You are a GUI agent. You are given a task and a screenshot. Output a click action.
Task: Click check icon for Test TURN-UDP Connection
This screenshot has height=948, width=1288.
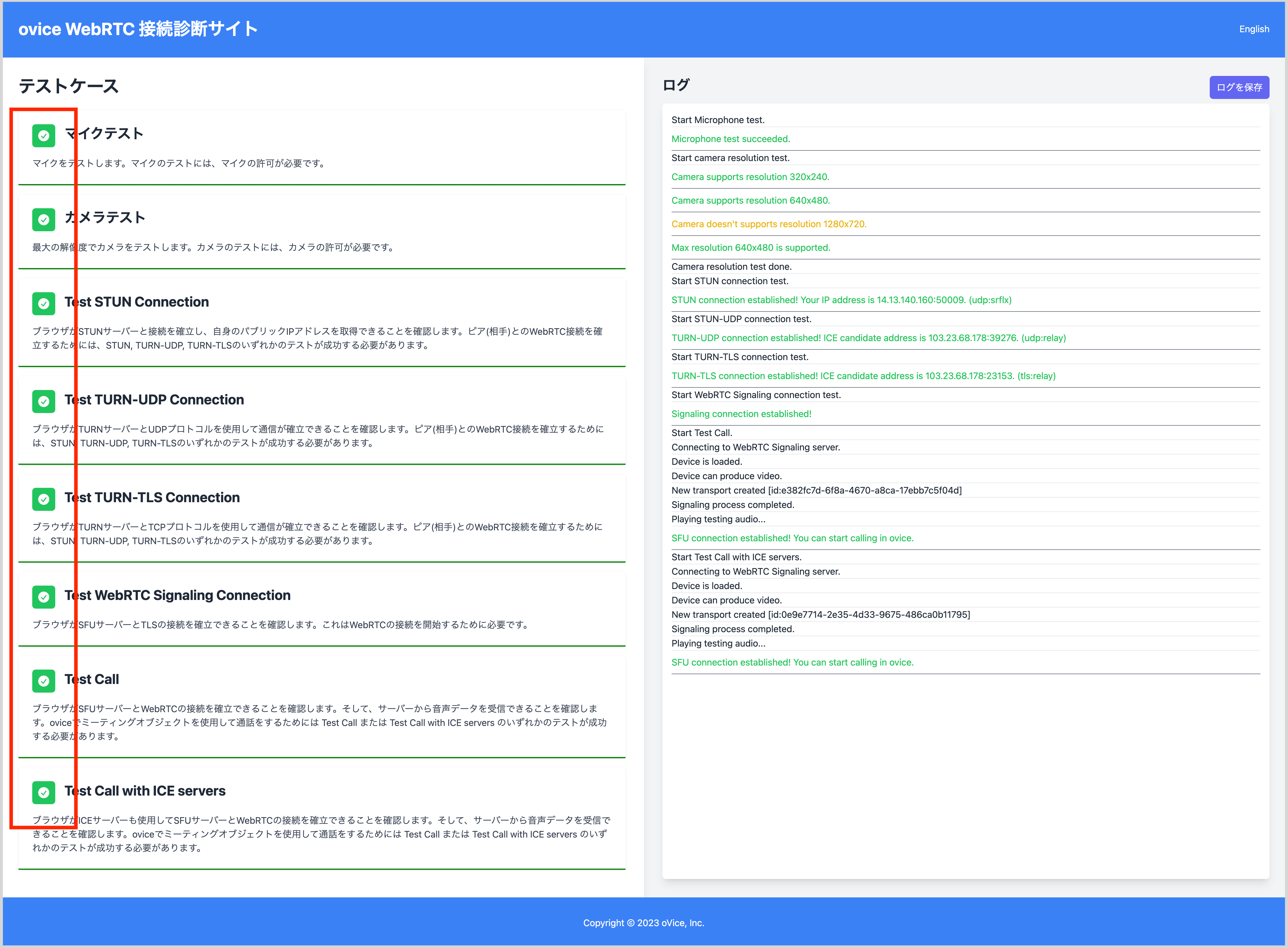click(44, 402)
